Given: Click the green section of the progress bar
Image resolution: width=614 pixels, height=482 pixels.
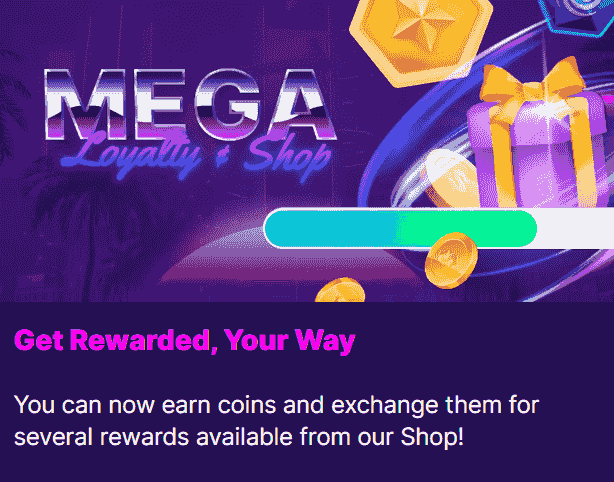Looking at the screenshot, I should click(x=467, y=229).
